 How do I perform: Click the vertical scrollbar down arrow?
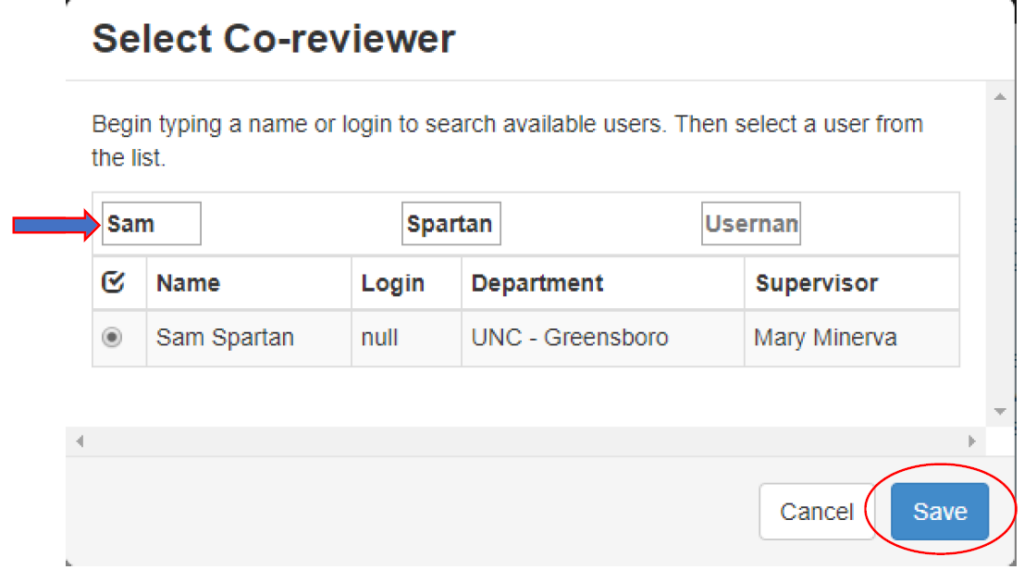(x=998, y=411)
